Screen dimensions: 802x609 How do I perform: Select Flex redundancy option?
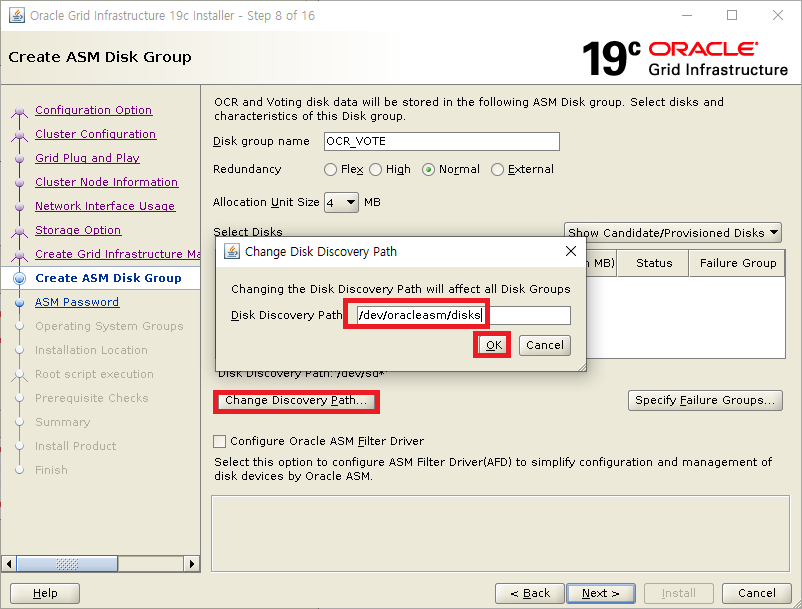click(x=330, y=169)
